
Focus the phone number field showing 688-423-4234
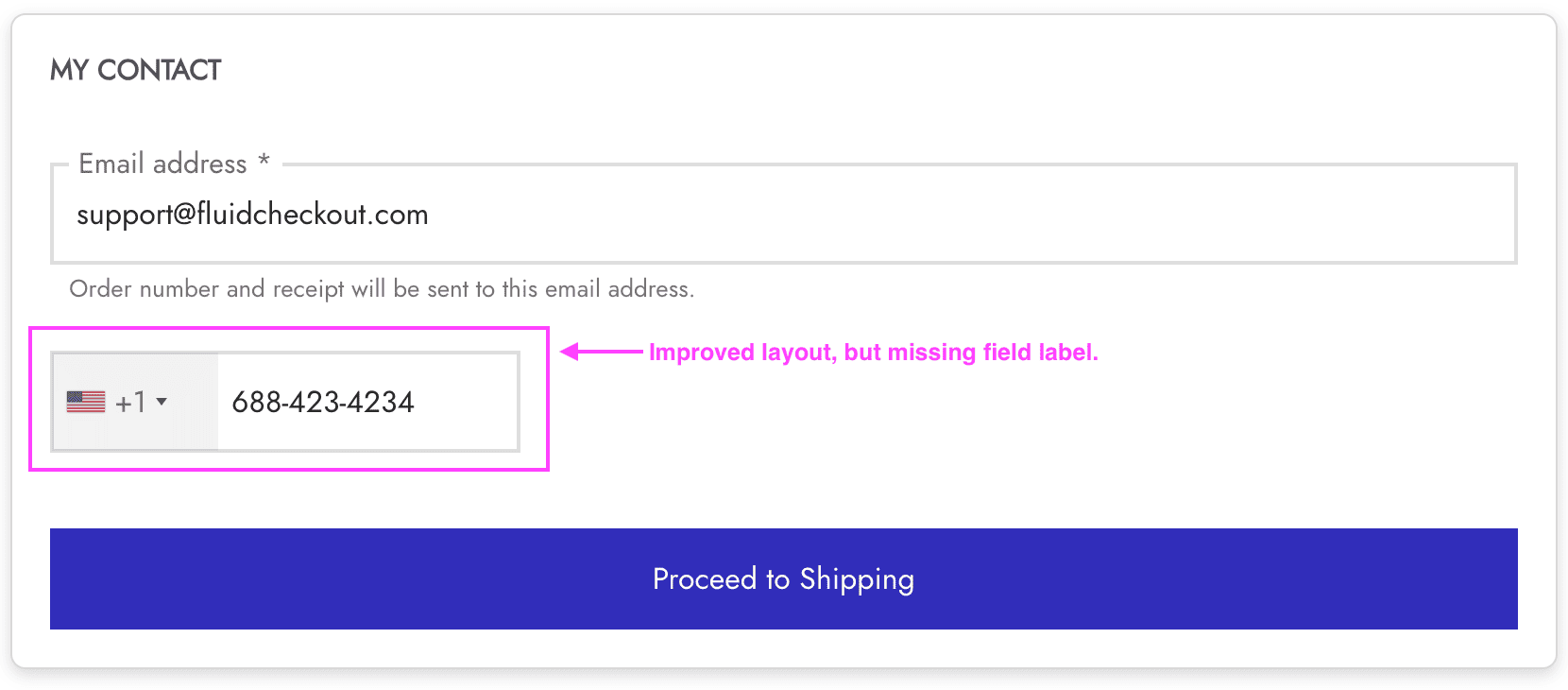(x=323, y=403)
